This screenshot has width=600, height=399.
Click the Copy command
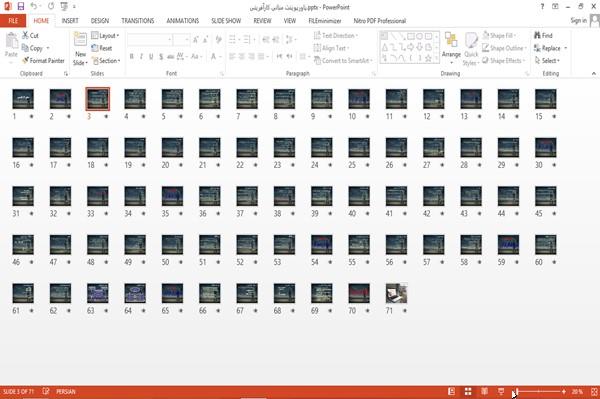(x=32, y=48)
